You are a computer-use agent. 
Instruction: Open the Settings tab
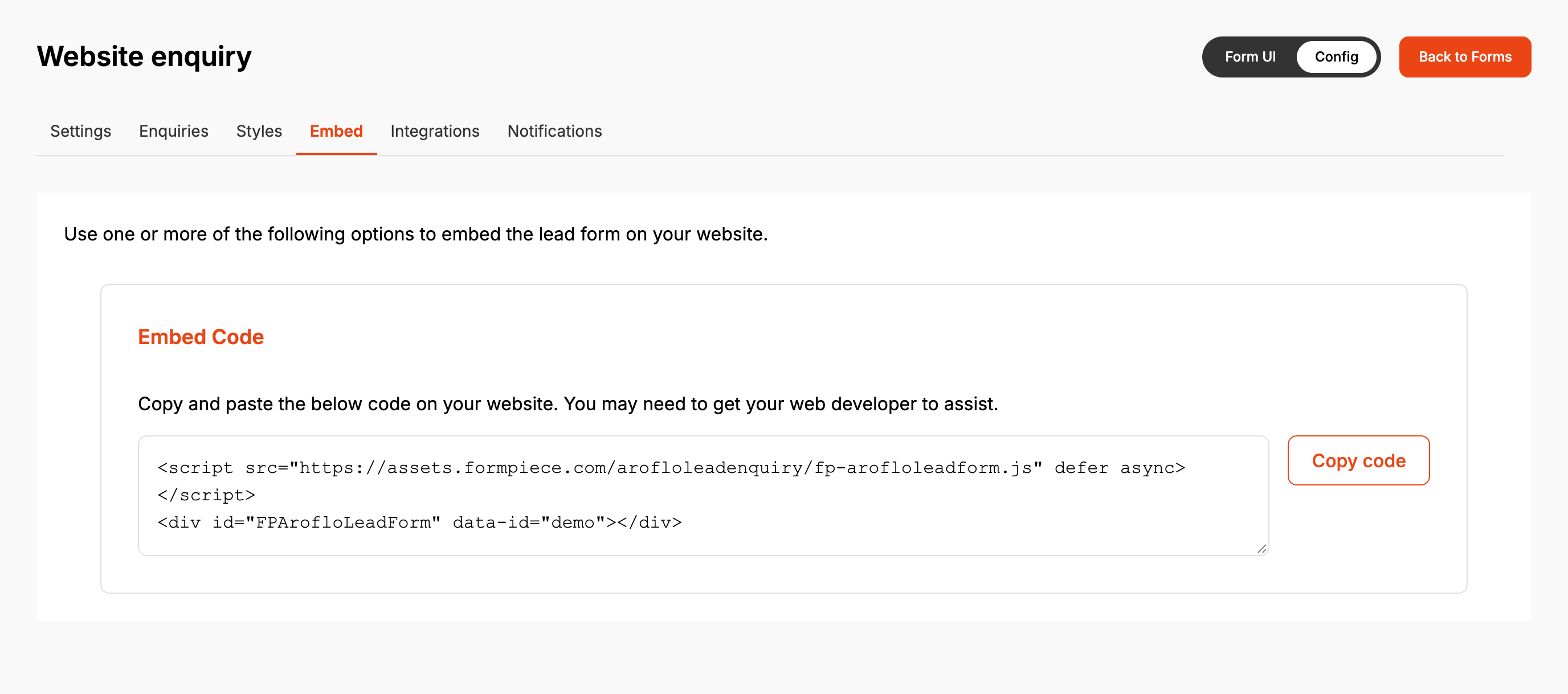[80, 131]
